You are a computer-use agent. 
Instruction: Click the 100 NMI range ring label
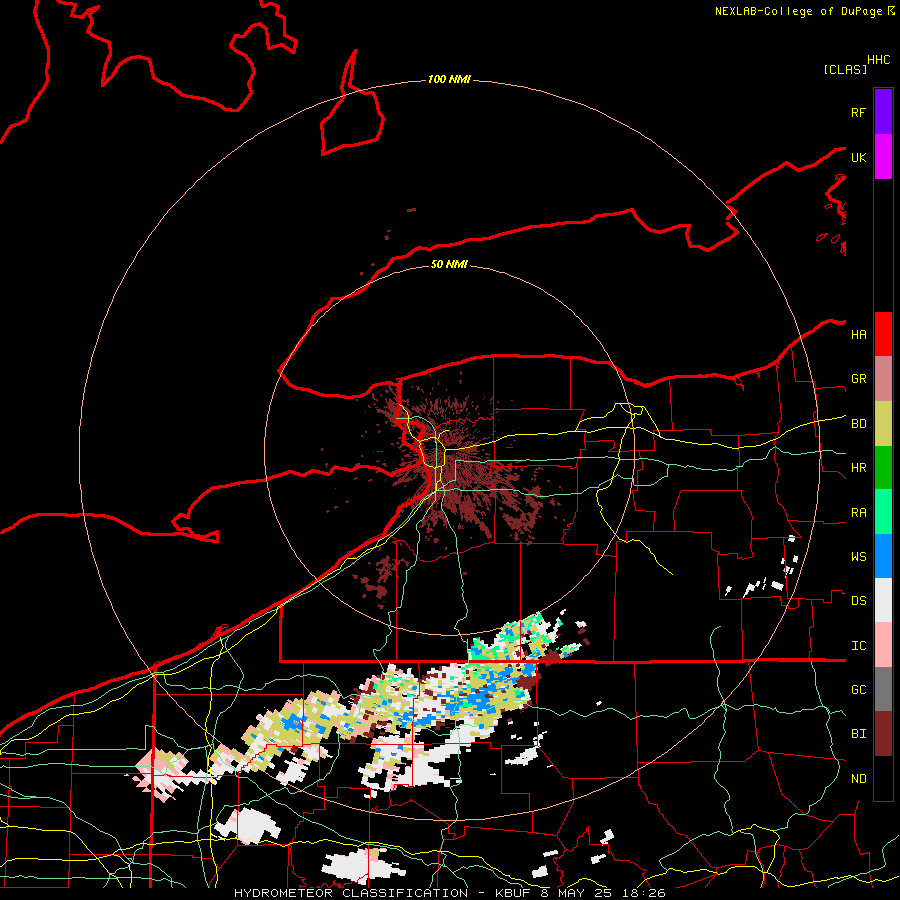(x=449, y=79)
